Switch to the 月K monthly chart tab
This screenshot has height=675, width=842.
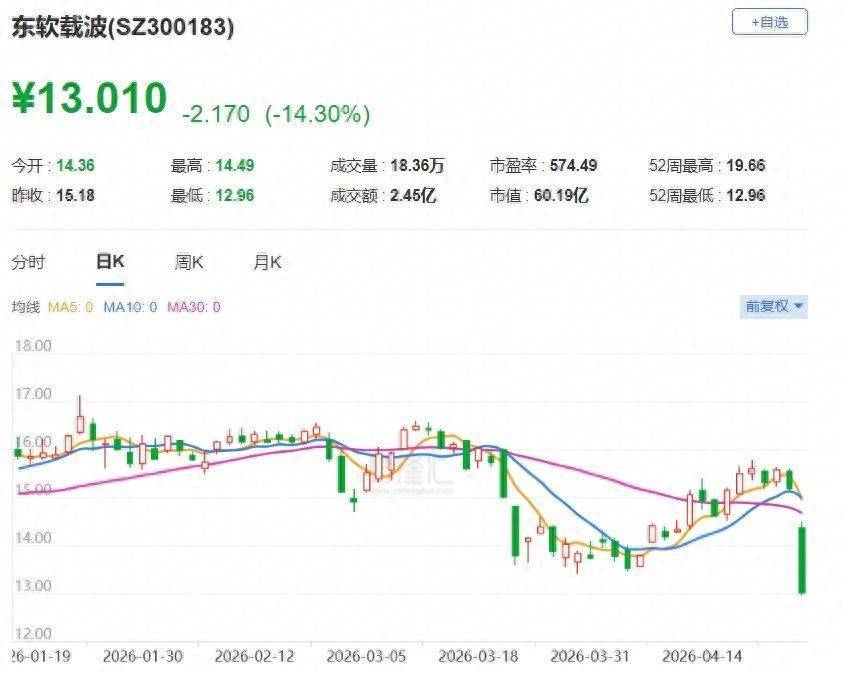click(267, 262)
